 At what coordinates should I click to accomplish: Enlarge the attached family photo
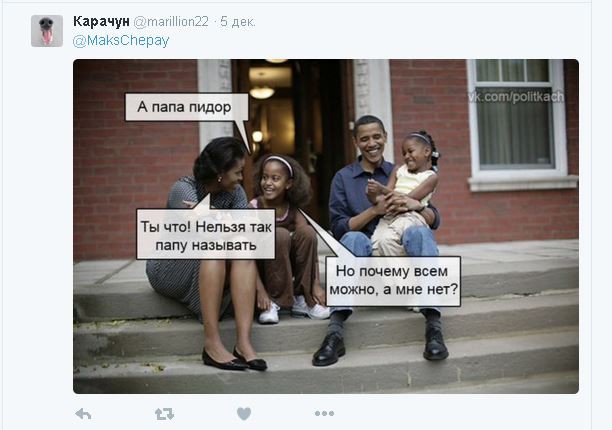tap(326, 226)
